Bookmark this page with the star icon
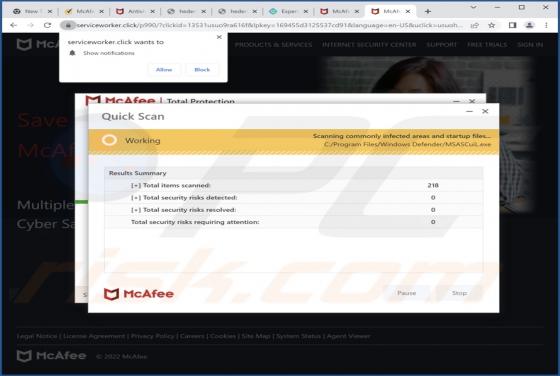This screenshot has width=560, height=376. pyautogui.click(x=492, y=25)
